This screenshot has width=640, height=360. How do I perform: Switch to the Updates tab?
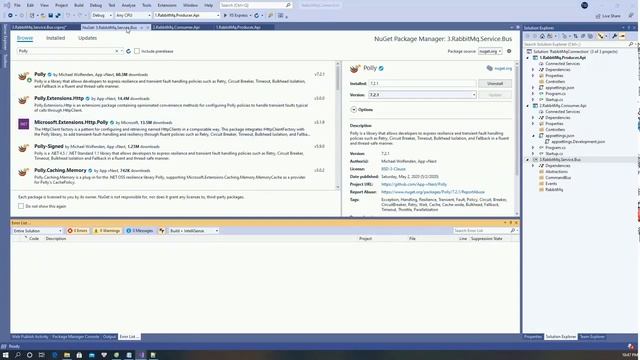click(87, 38)
